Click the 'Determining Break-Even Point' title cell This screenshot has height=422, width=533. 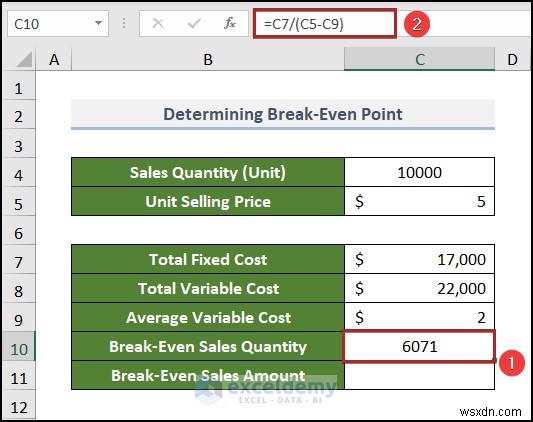(x=283, y=114)
